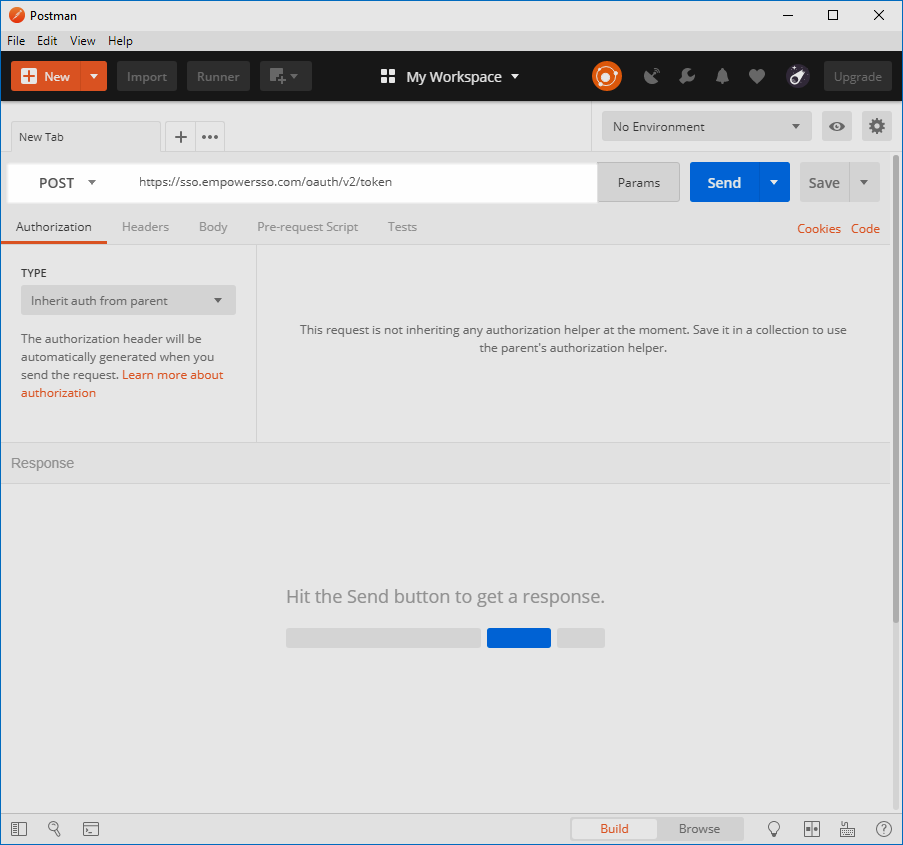Open the Capture requests (satellite) icon

point(651,76)
